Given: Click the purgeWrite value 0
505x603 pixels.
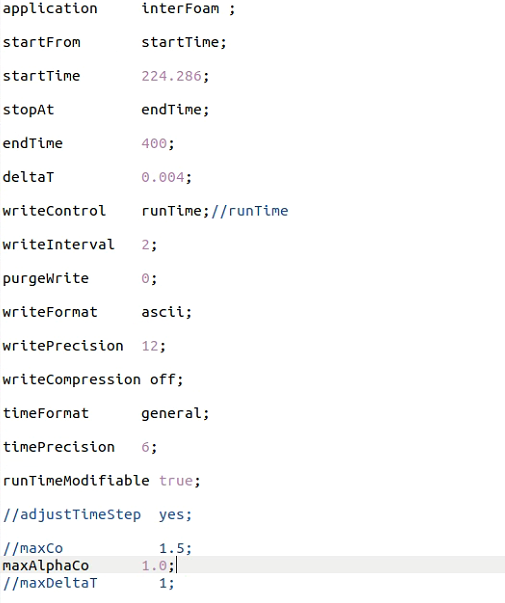Looking at the screenshot, I should pos(146,278).
